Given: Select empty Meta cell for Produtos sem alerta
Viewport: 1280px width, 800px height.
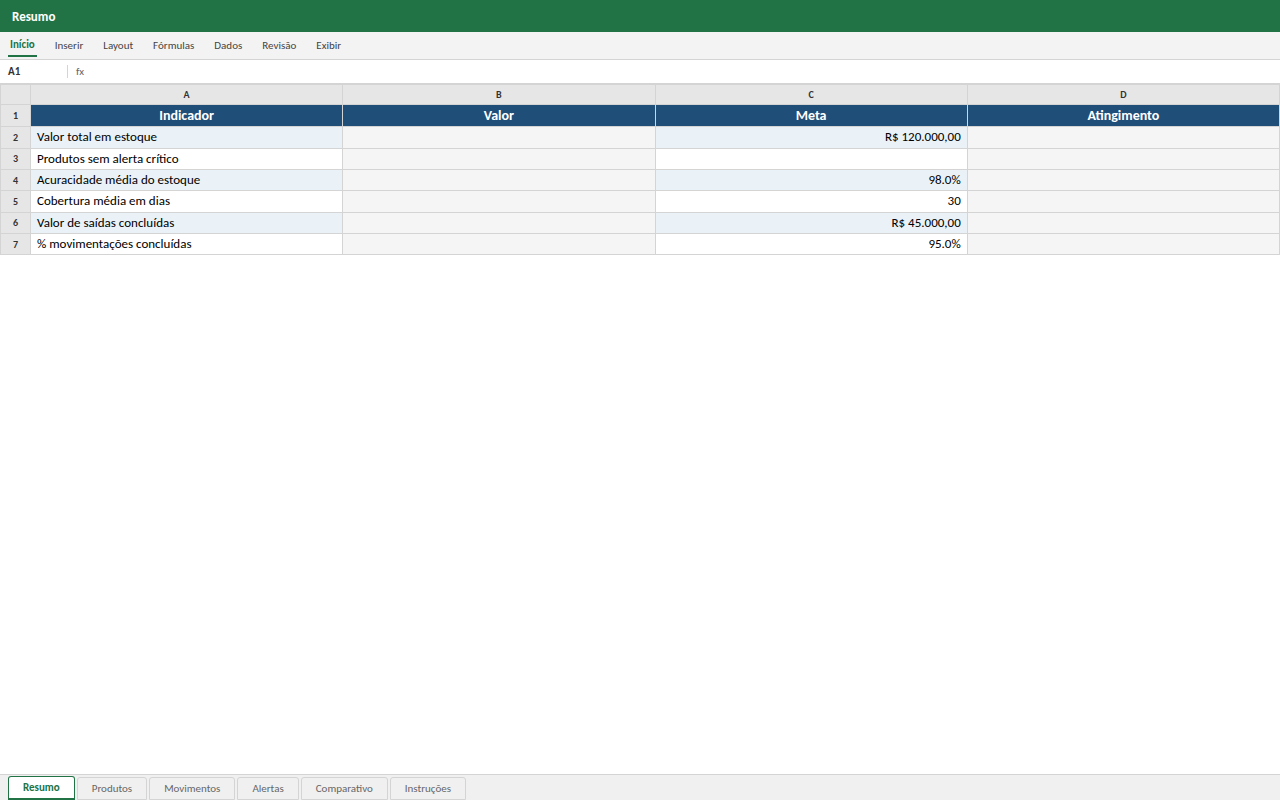Looking at the screenshot, I should click(811, 159).
